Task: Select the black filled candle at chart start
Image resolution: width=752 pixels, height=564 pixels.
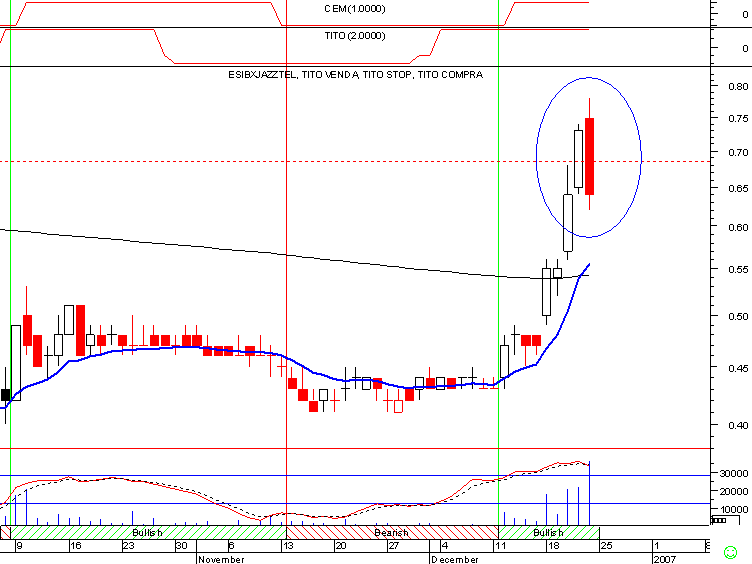Action: [x=6, y=395]
